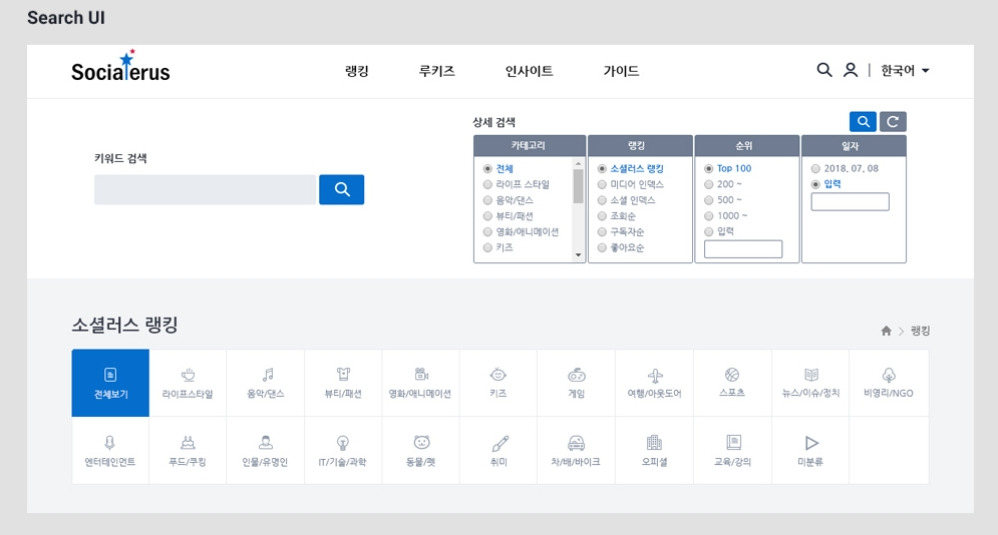This screenshot has height=535, width=998.
Task: Click the 카테고리 list scrollbar down arrow
Action: (578, 255)
